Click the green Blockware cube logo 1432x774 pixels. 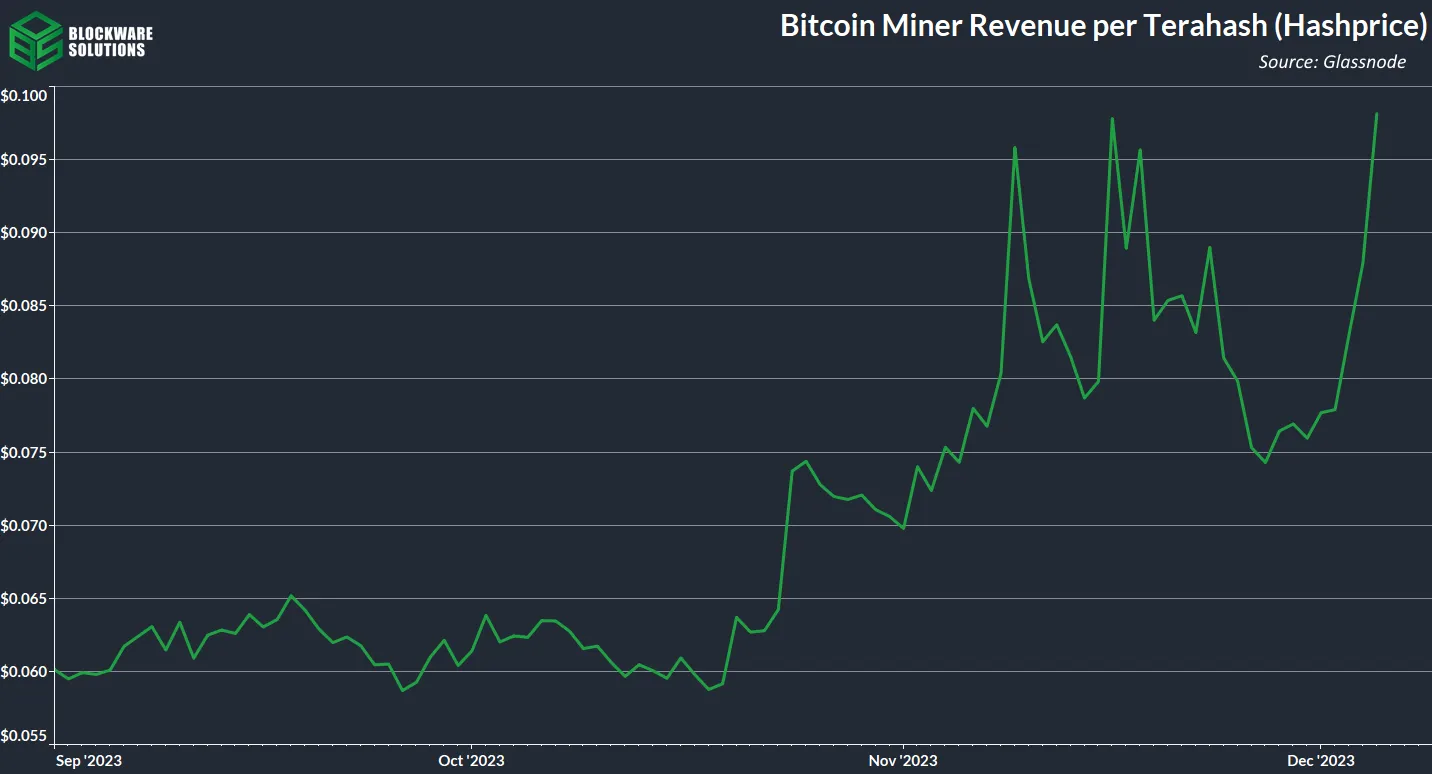(x=35, y=41)
